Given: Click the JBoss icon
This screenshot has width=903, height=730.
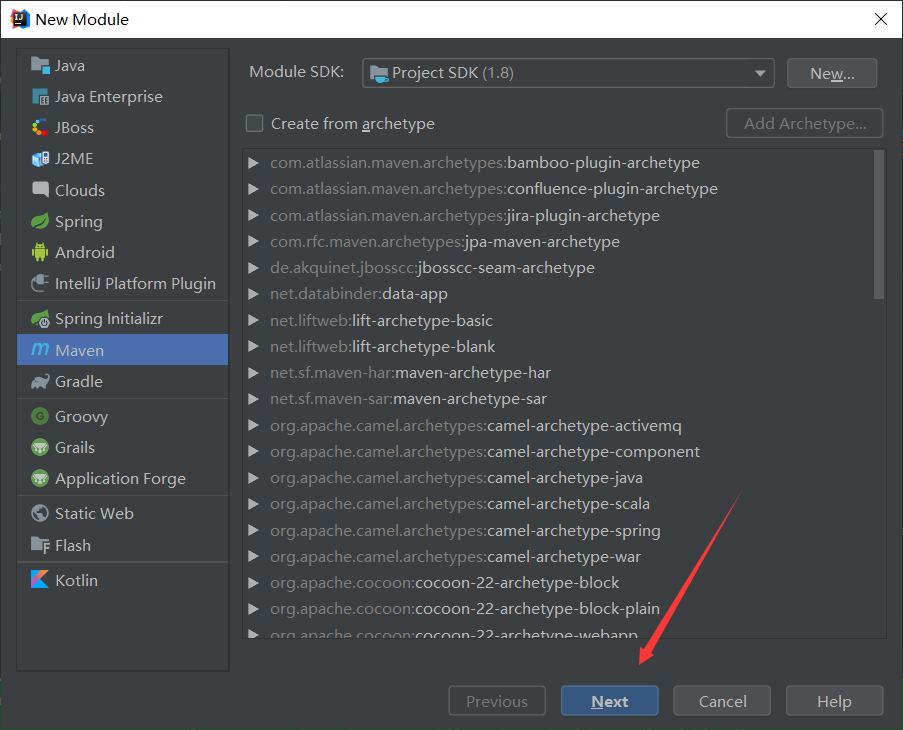Looking at the screenshot, I should click(x=40, y=128).
